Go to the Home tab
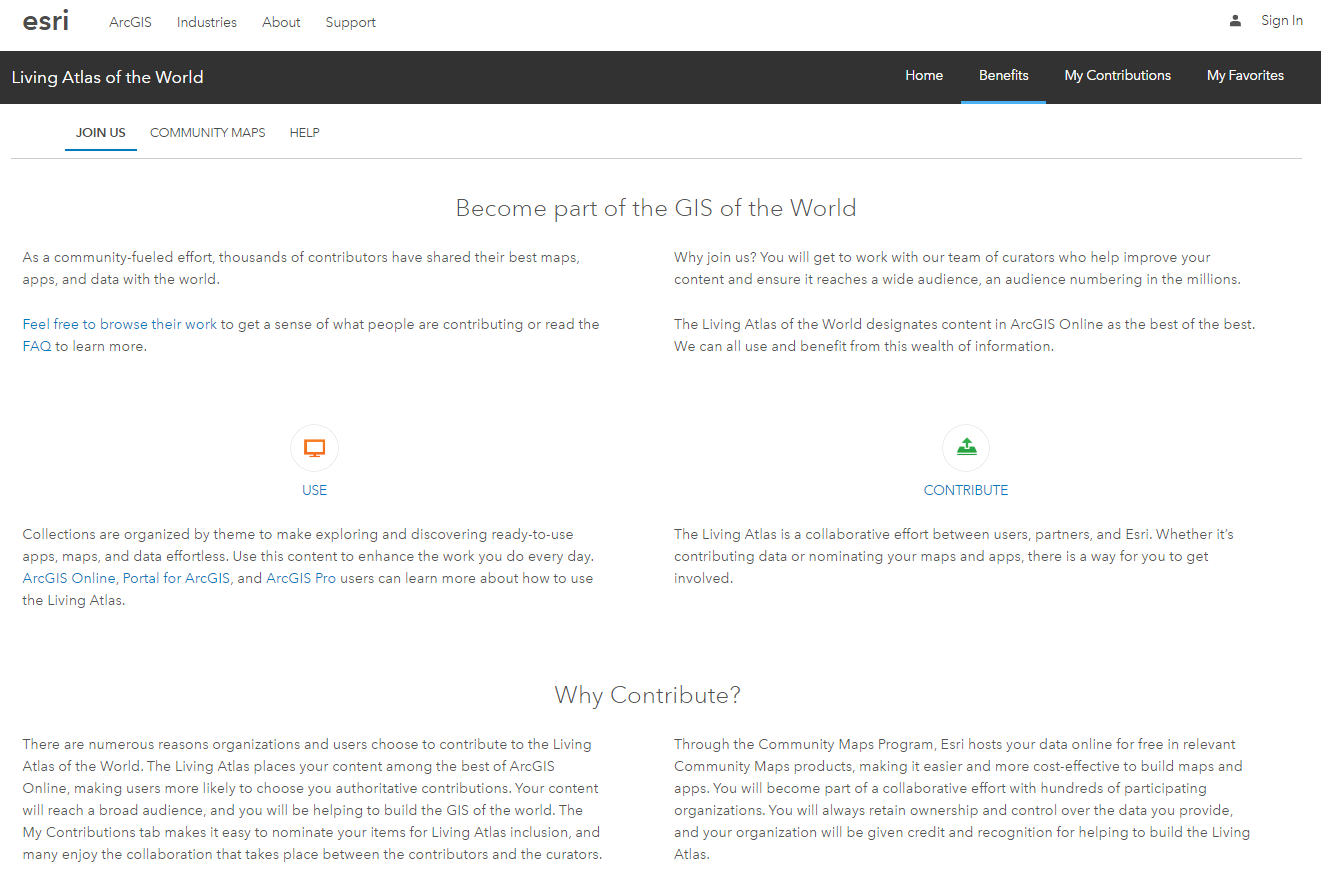Viewport: 1321px width, 896px height. coord(924,76)
